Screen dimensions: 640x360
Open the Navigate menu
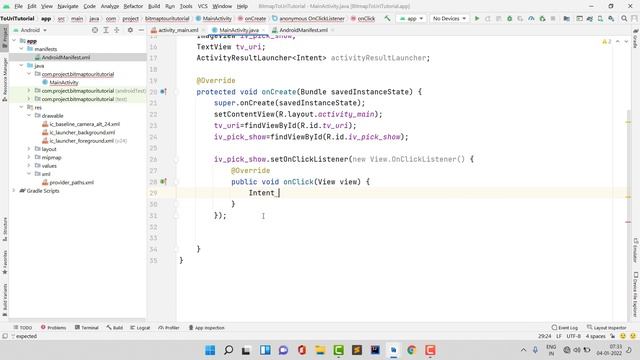pos(68,7)
